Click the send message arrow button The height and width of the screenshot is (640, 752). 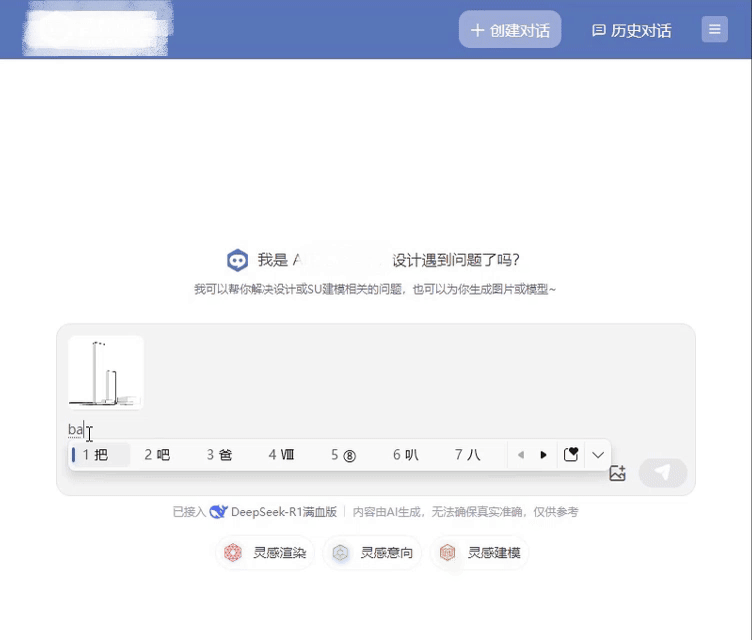click(x=662, y=473)
